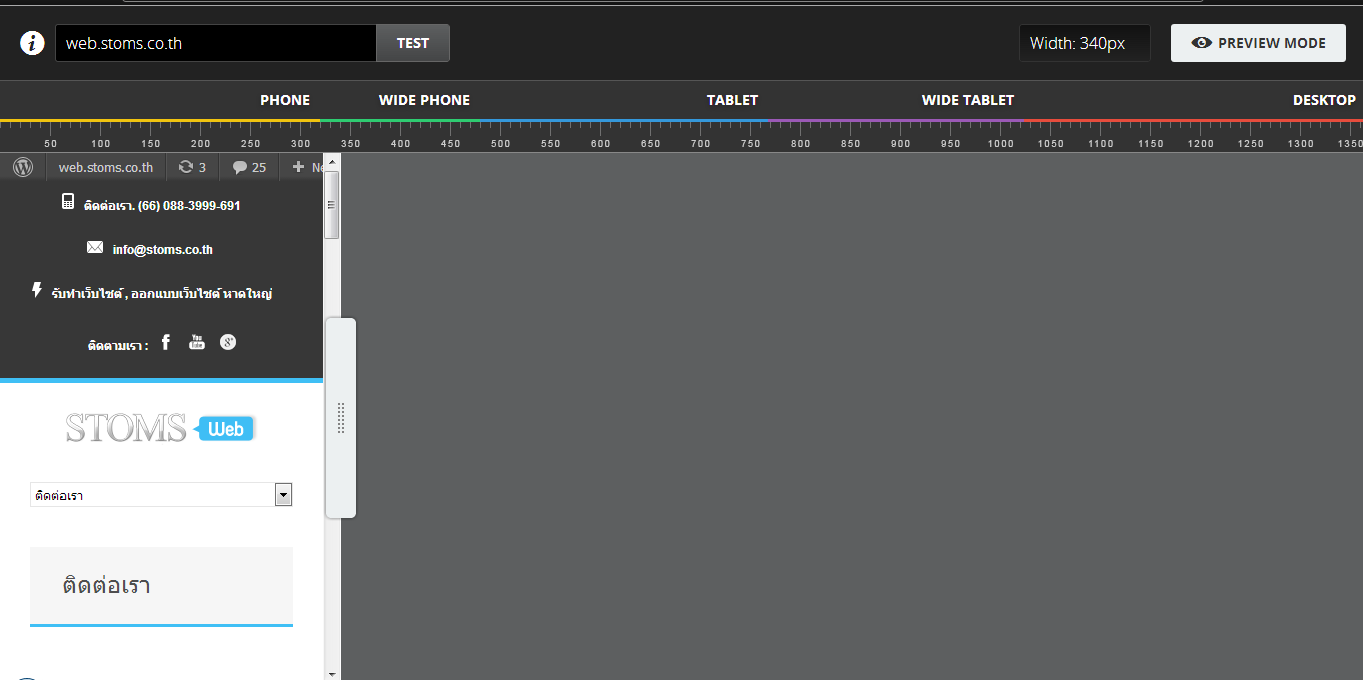Click the circular info icon near the URL bar

[32, 43]
